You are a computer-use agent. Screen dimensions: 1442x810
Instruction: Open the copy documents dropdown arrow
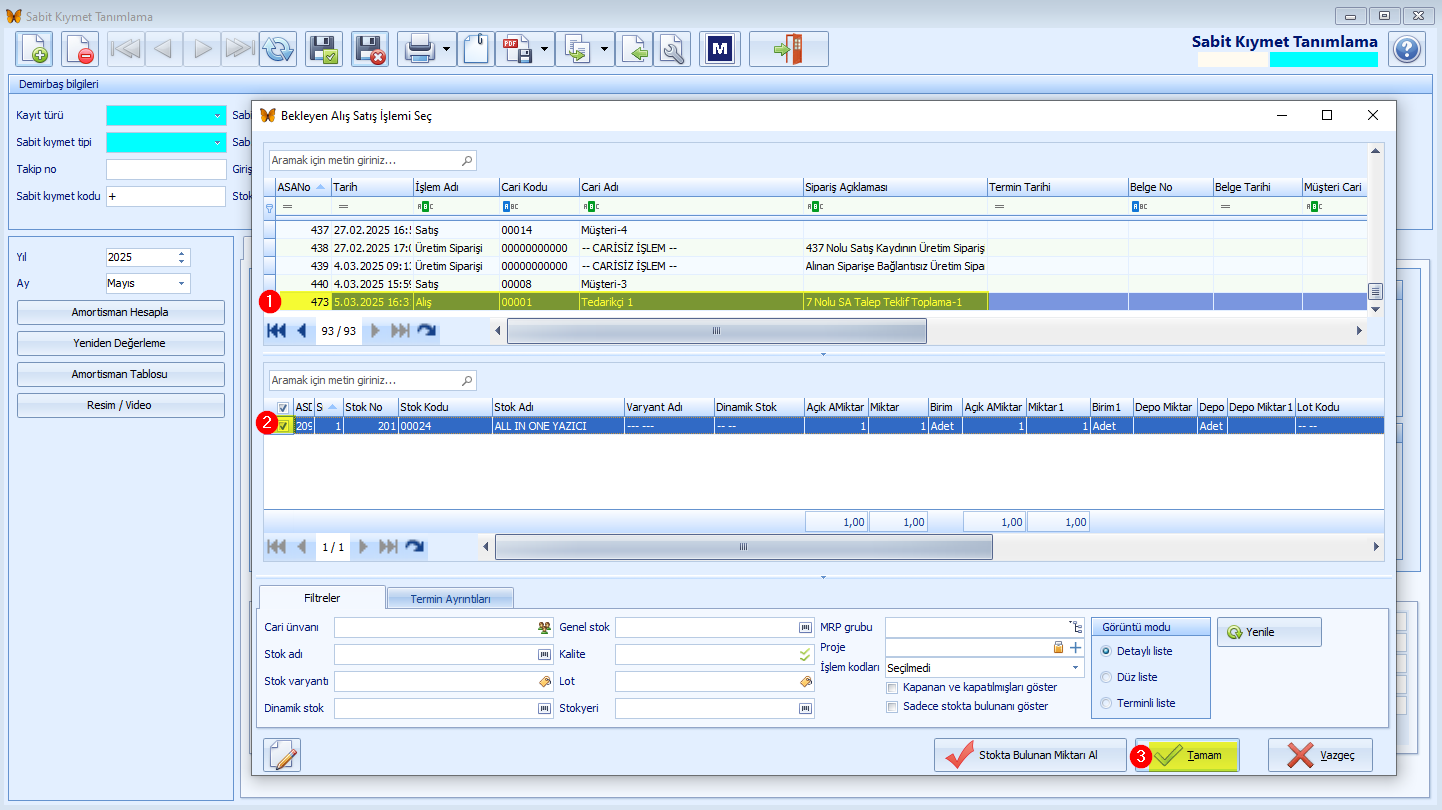coord(605,48)
